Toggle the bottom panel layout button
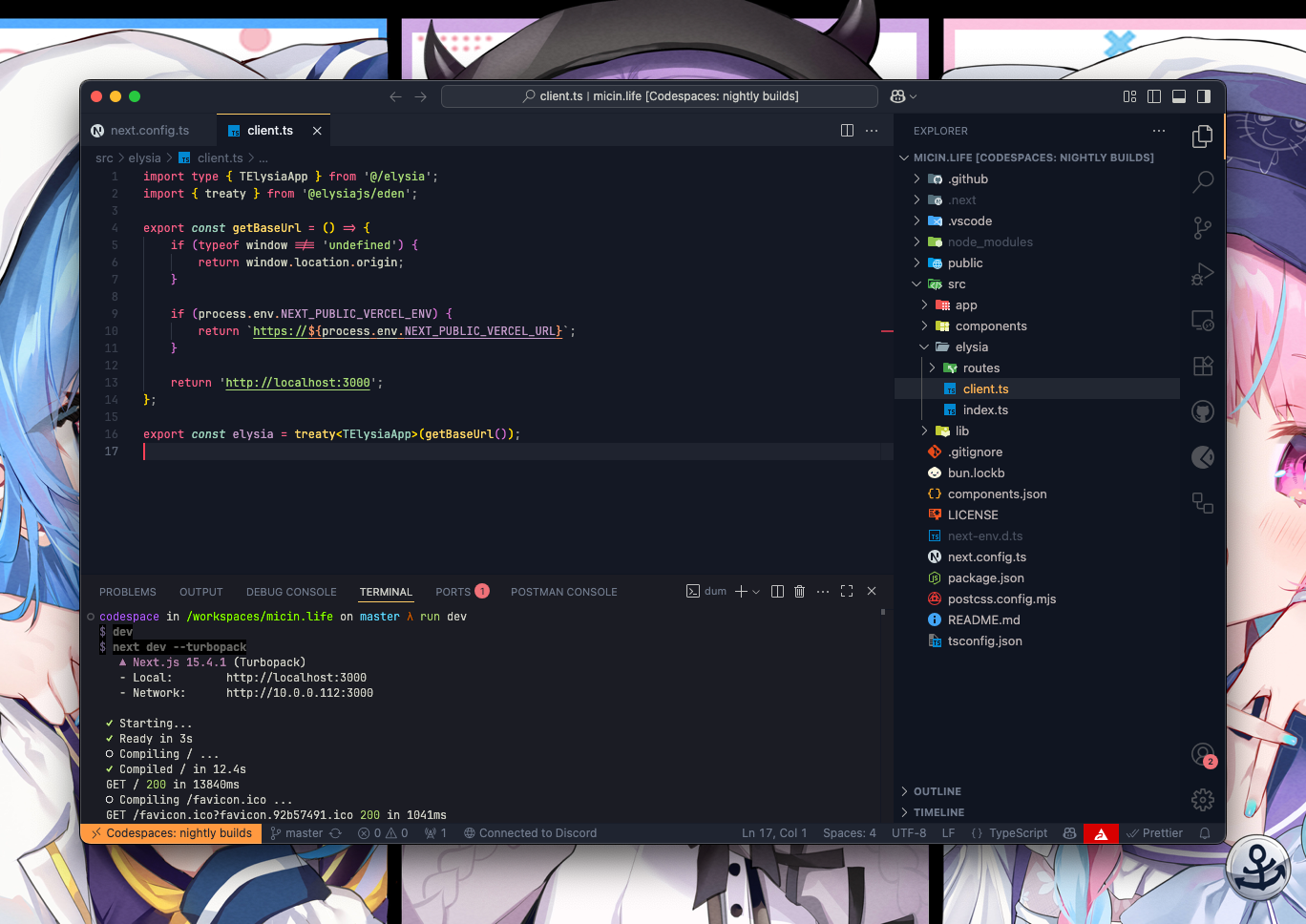1306x924 pixels. (1179, 96)
